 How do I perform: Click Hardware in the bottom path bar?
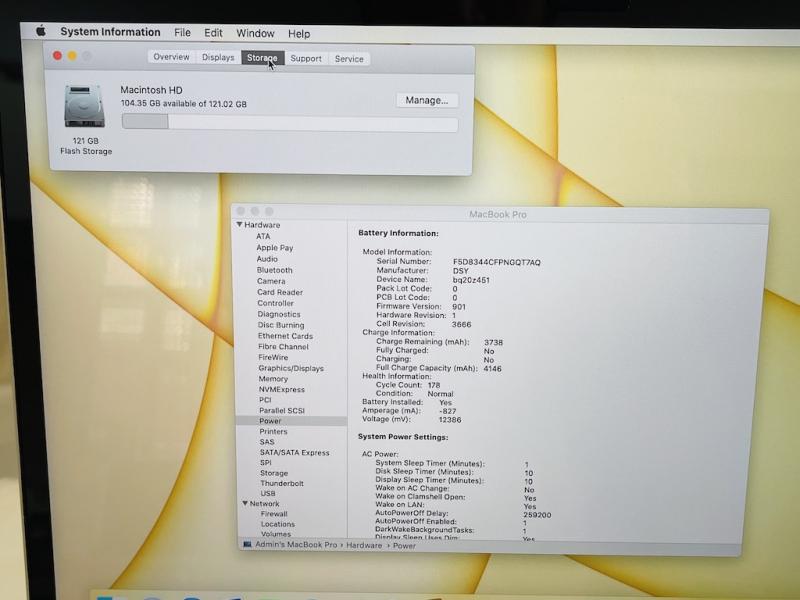tap(364, 545)
